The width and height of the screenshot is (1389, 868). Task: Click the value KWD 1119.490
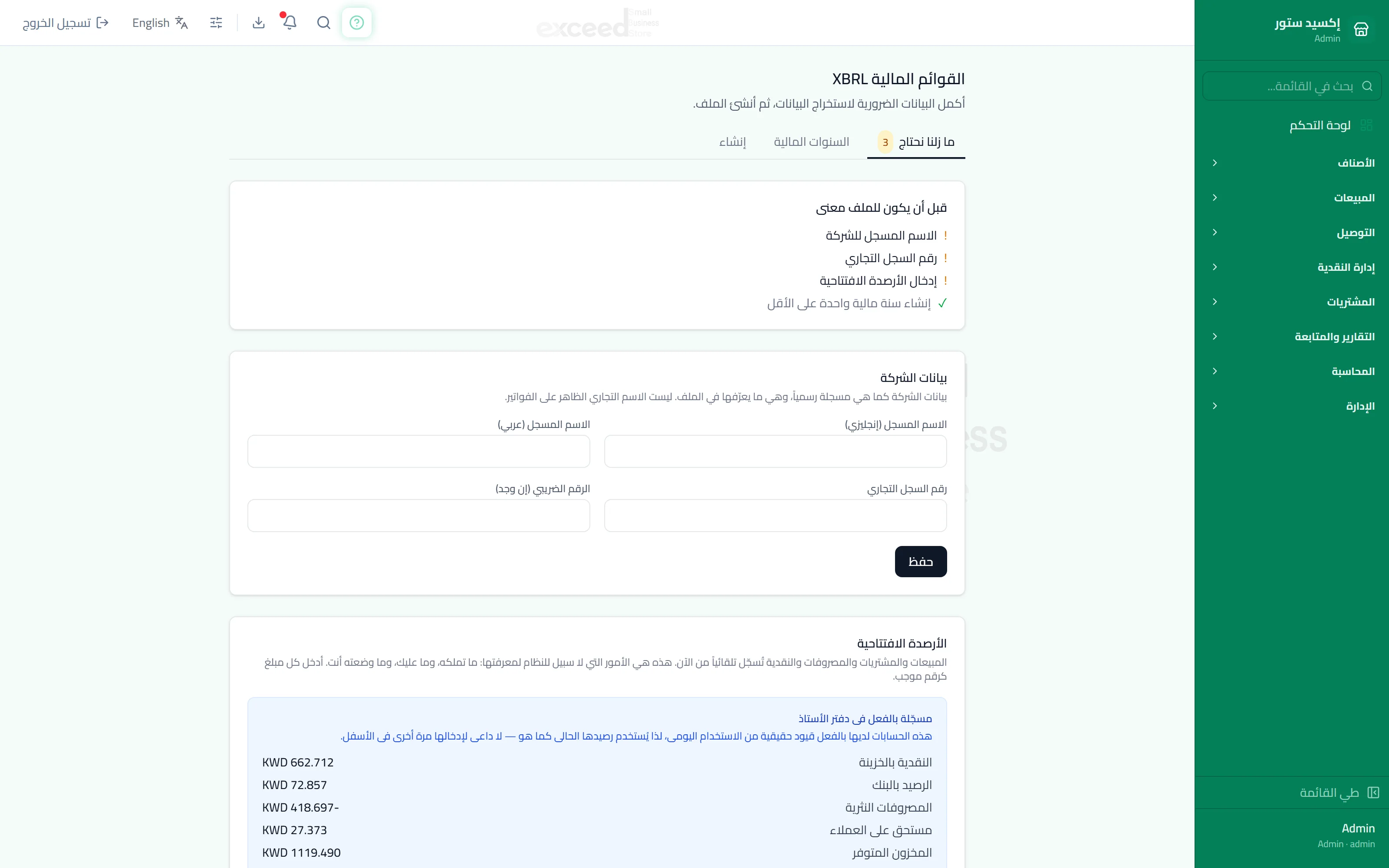coord(301,852)
